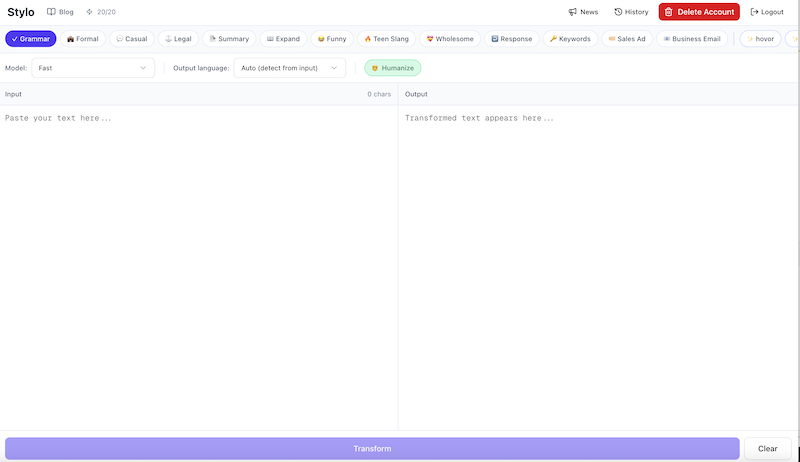This screenshot has height=462, width=800.
Task: Choose the Business Email style chip
Action: pos(692,39)
